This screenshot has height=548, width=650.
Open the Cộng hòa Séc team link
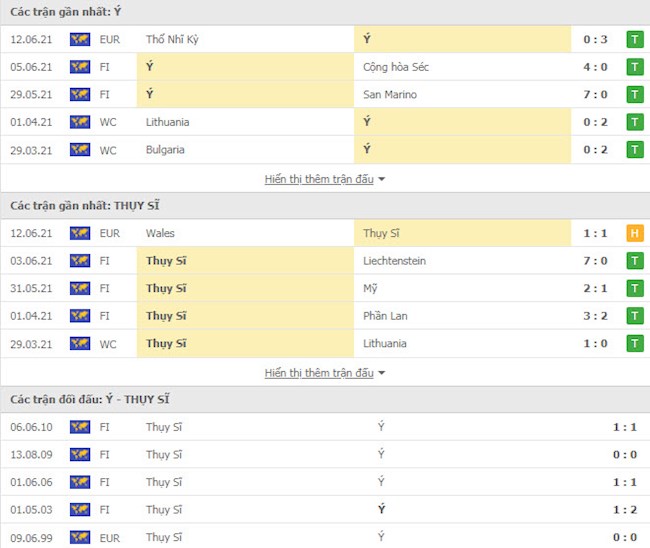tap(397, 67)
